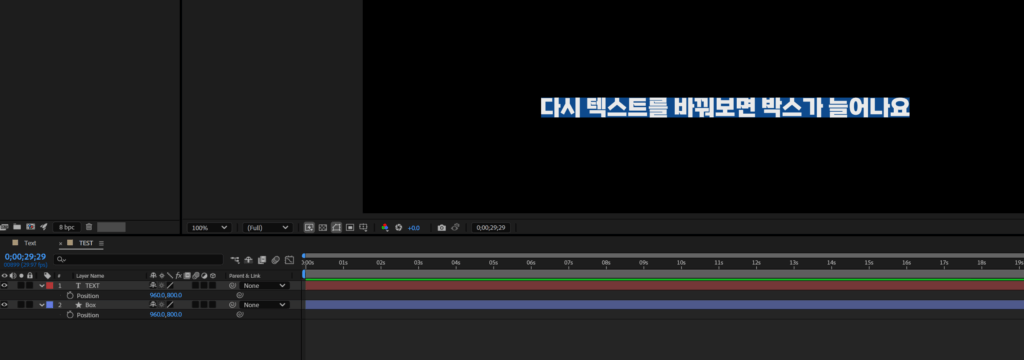Select the TEXT layer name

point(92,286)
